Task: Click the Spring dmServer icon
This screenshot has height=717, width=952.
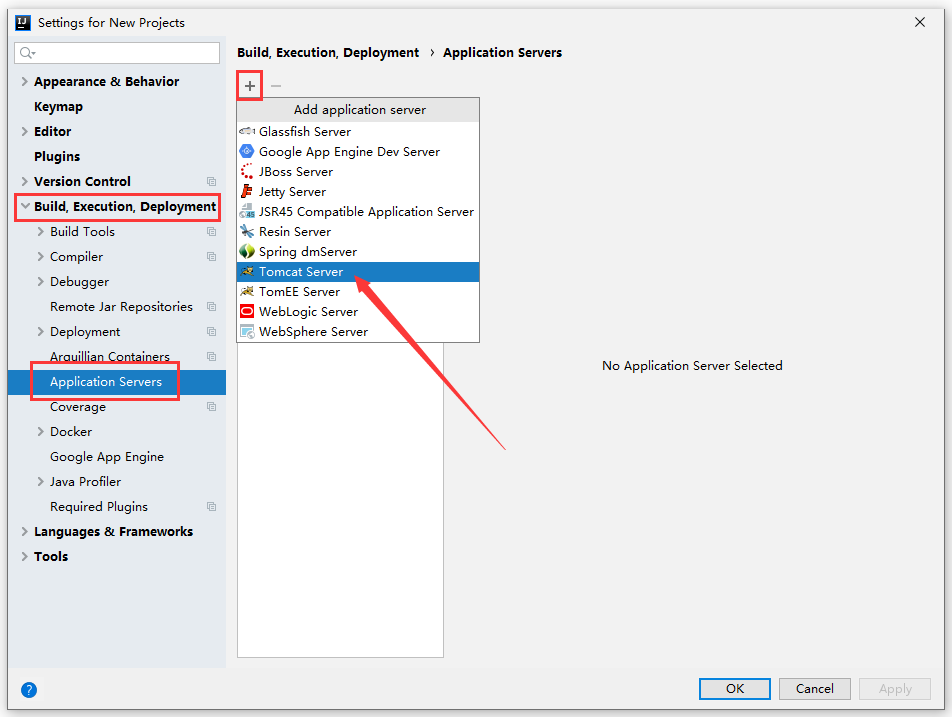Action: tap(247, 252)
